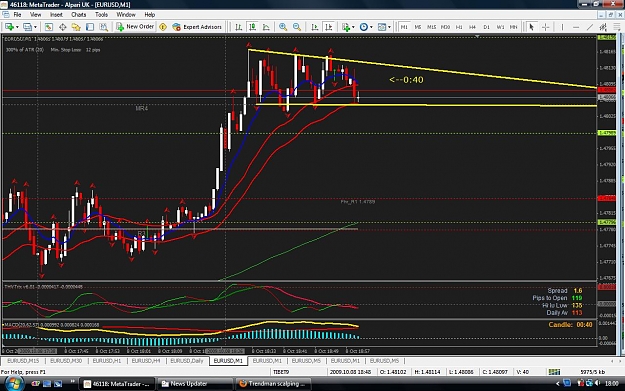625x391 pixels.
Task: Open Trendman scalping Firefox taskbar item
Action: coord(273,384)
